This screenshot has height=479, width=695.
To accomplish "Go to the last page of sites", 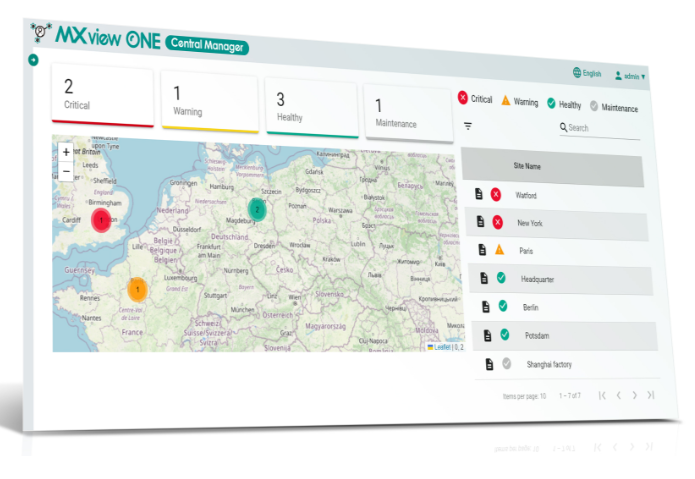I will tap(651, 396).
